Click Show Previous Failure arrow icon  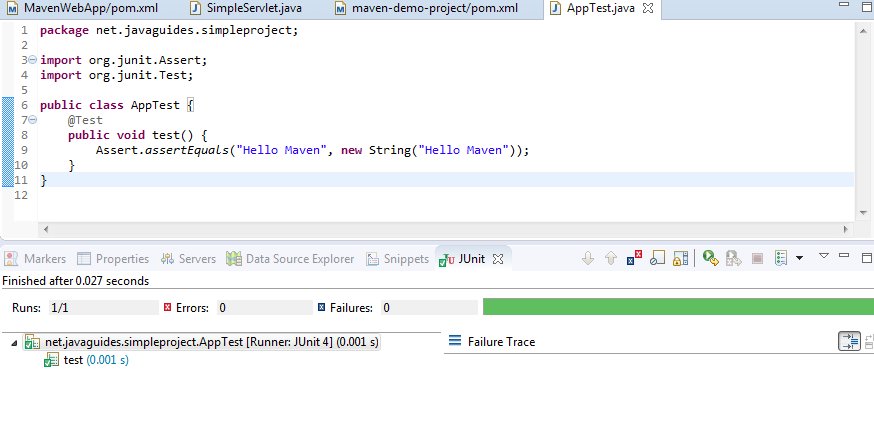(610, 258)
